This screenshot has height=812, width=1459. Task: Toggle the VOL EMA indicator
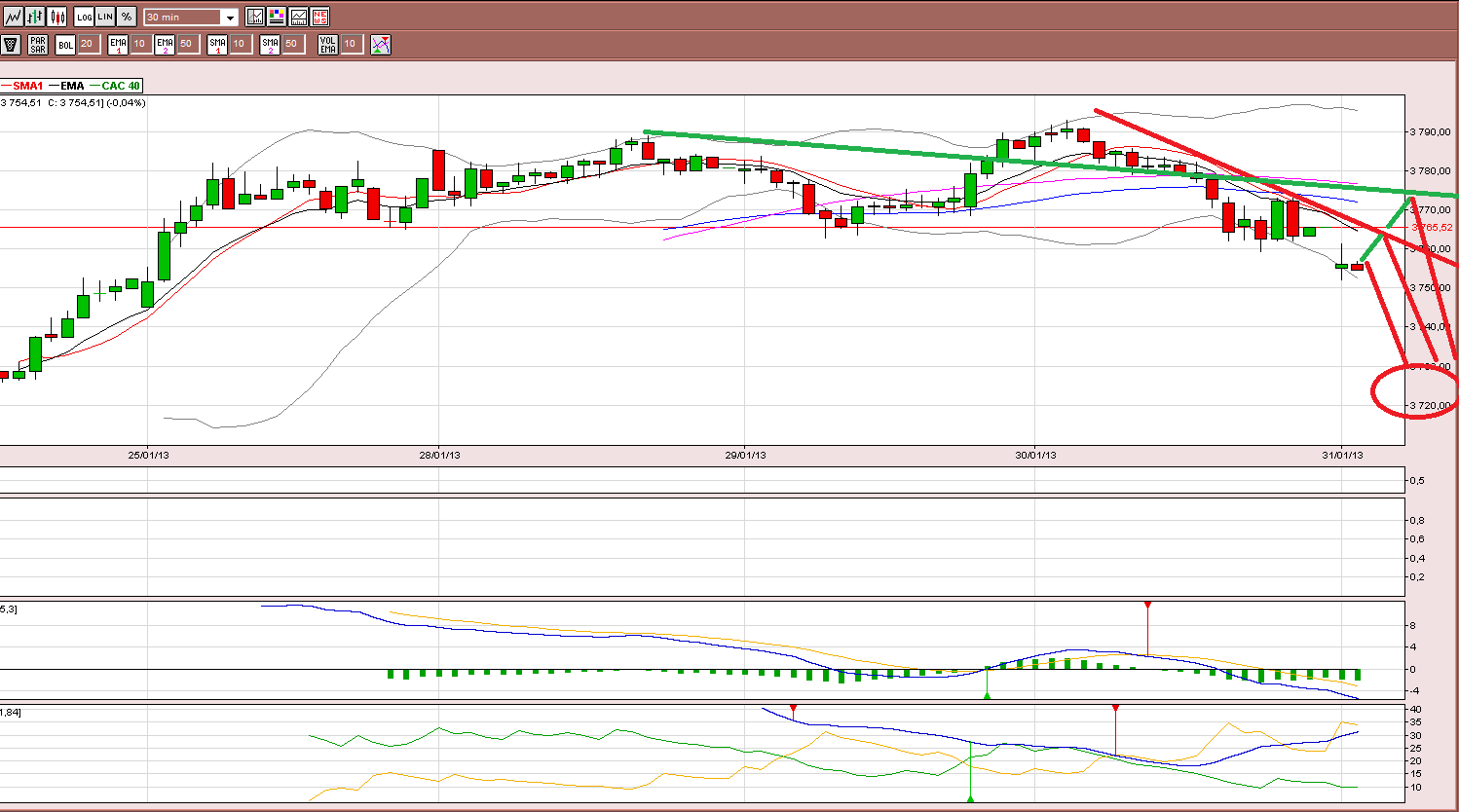click(328, 44)
